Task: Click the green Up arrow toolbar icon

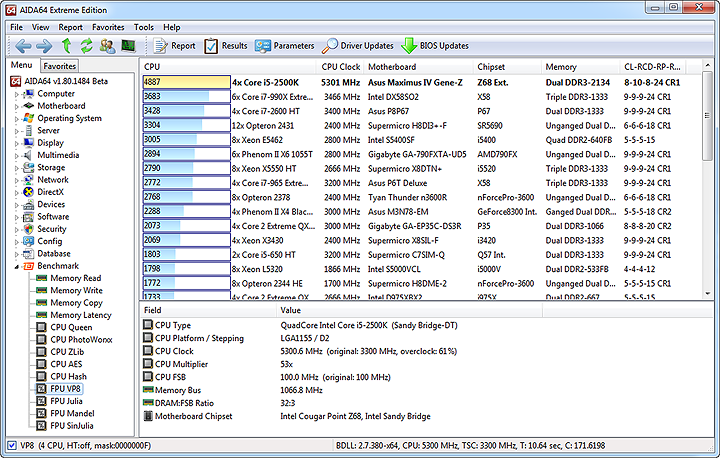Action: (67, 46)
